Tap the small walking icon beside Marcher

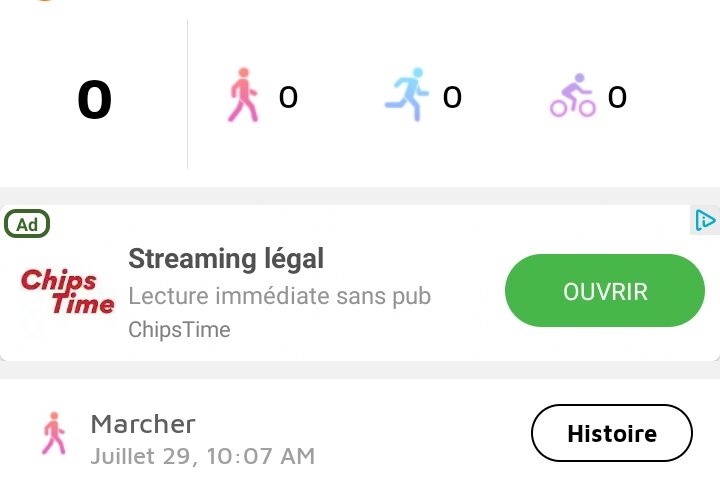coord(54,433)
